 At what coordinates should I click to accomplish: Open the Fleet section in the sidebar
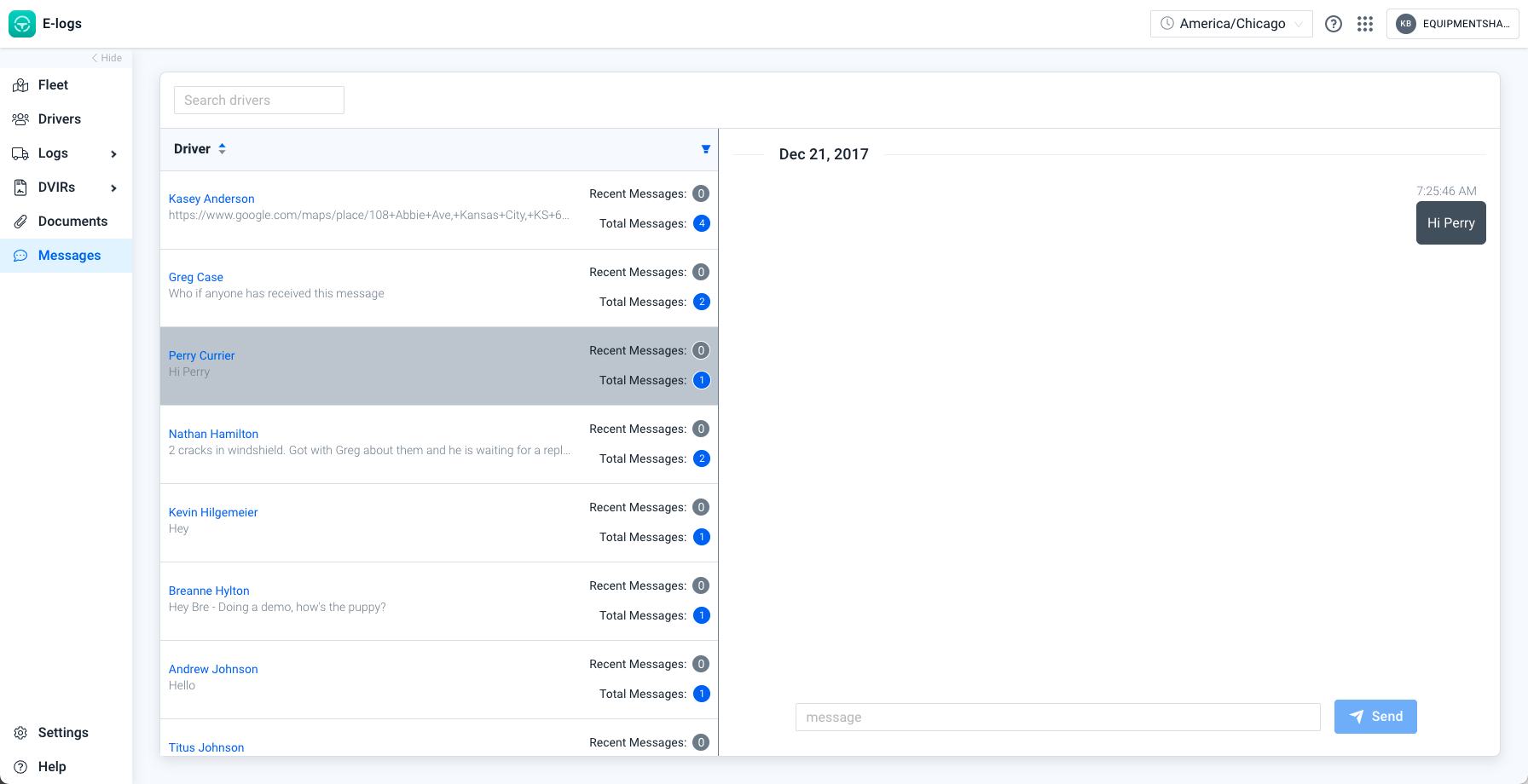pos(53,84)
